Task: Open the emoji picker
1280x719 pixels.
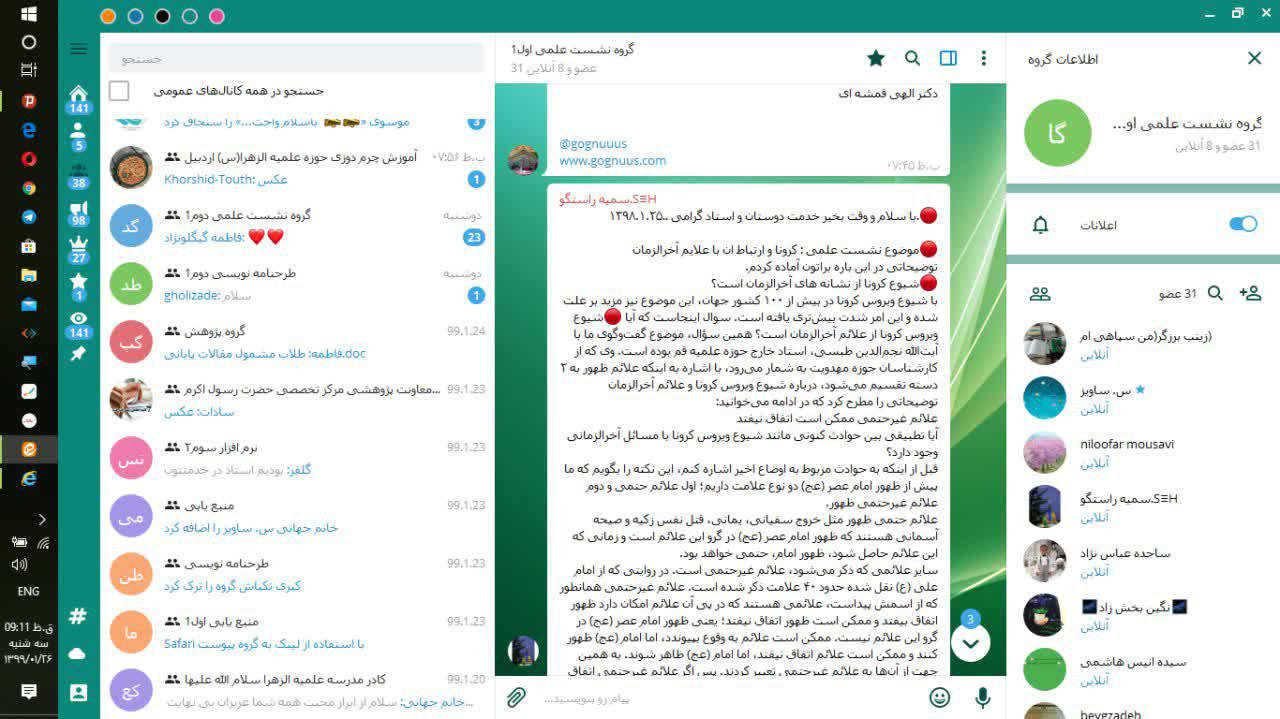Action: (x=939, y=697)
